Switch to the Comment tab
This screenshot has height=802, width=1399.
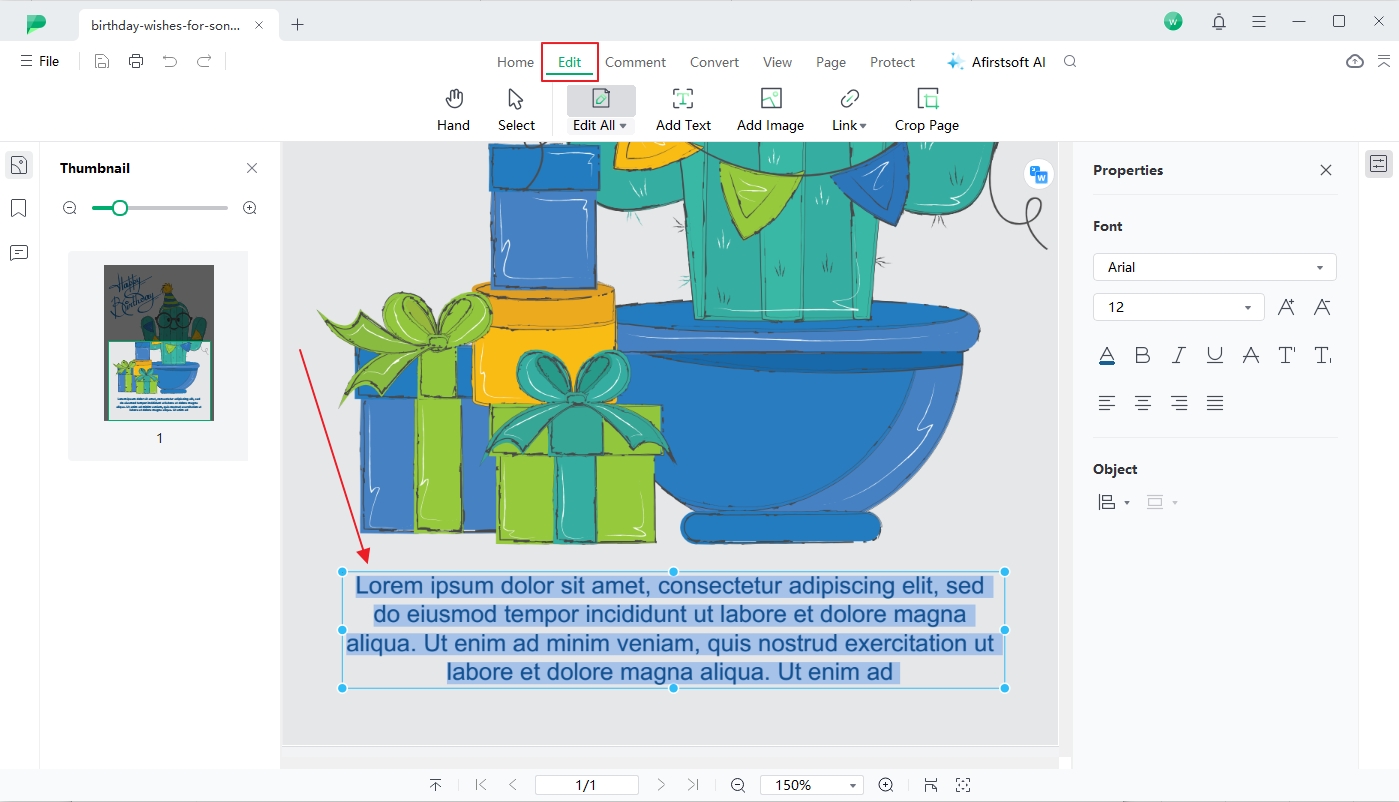click(635, 62)
